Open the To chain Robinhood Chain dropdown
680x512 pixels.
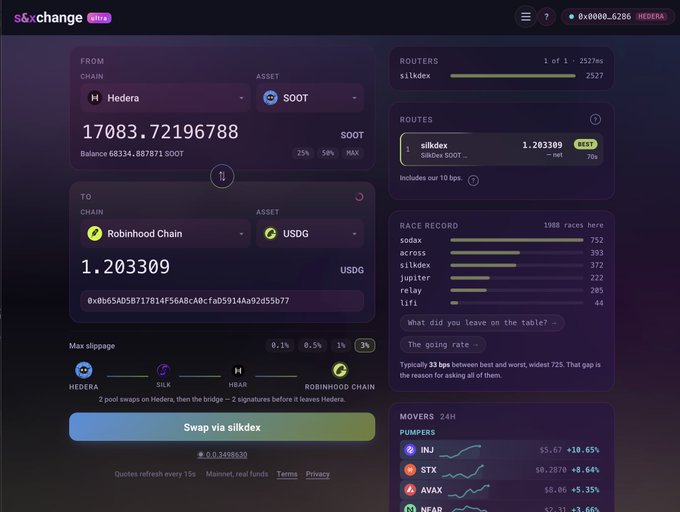pyautogui.click(x=165, y=234)
